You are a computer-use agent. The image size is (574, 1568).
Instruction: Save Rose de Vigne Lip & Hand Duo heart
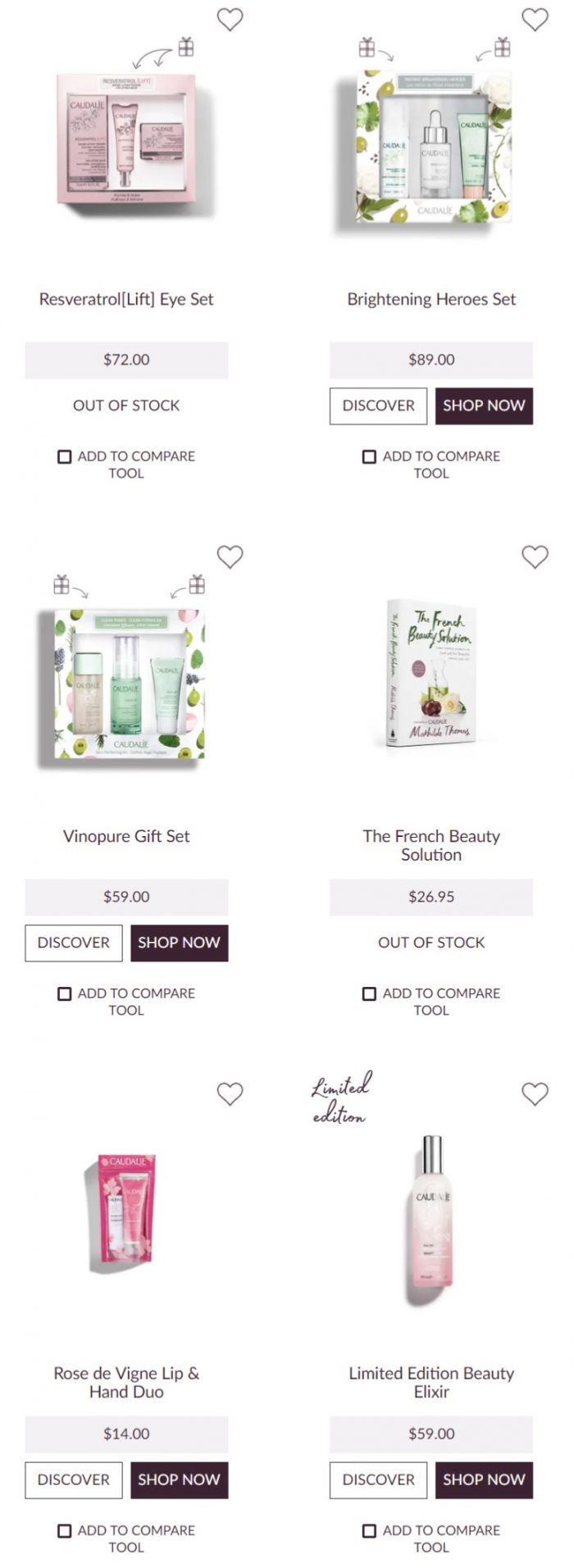(x=230, y=1093)
